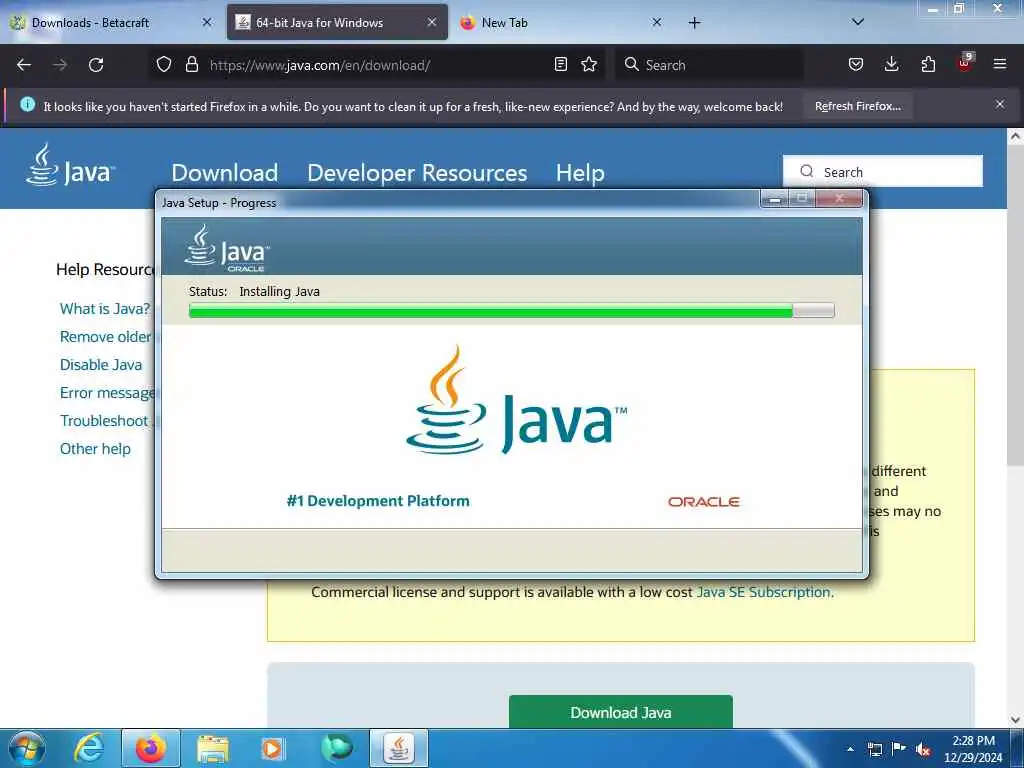Open Firefox hamburger menu
The height and width of the screenshot is (768, 1024).
(x=1000, y=64)
